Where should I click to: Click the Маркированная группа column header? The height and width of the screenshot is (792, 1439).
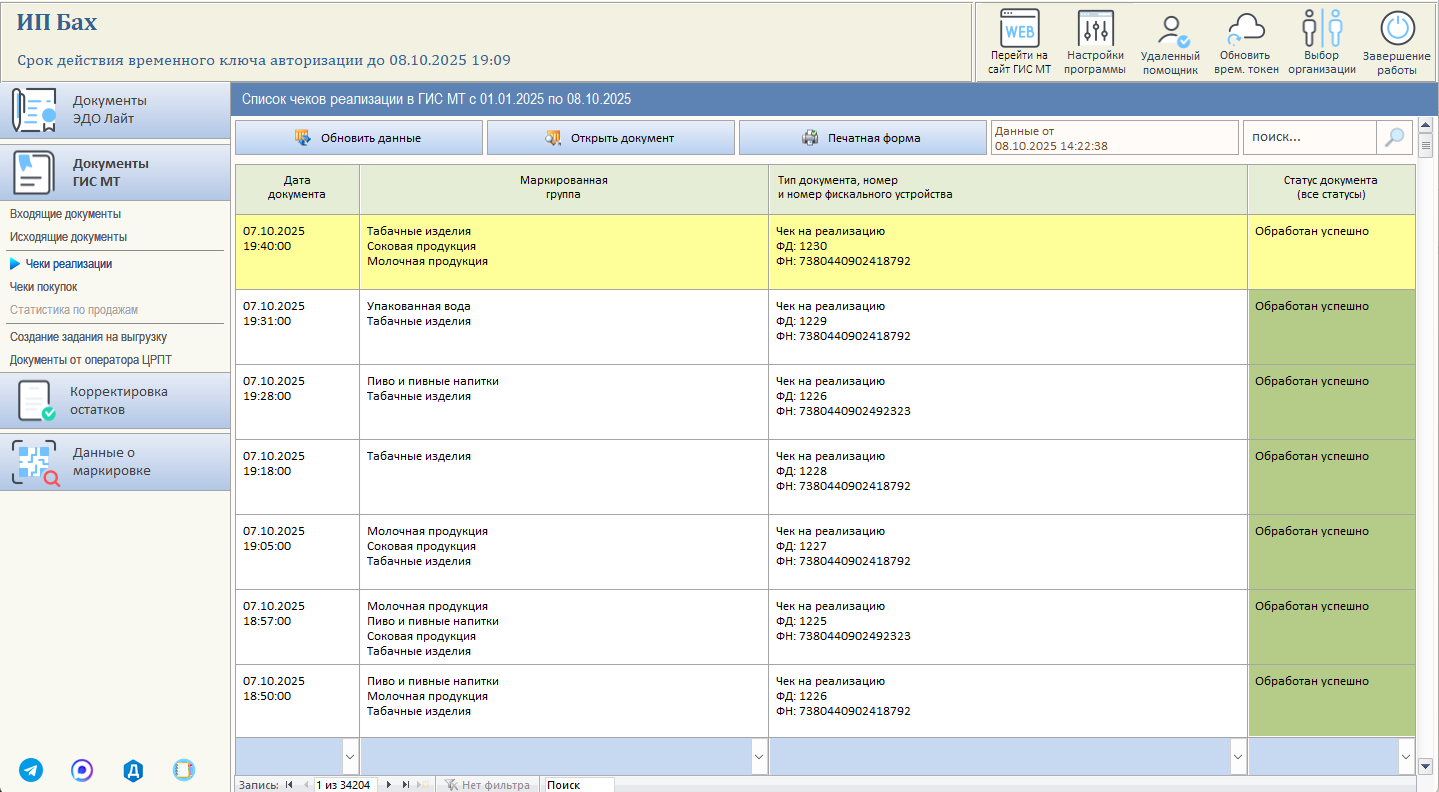tap(564, 189)
